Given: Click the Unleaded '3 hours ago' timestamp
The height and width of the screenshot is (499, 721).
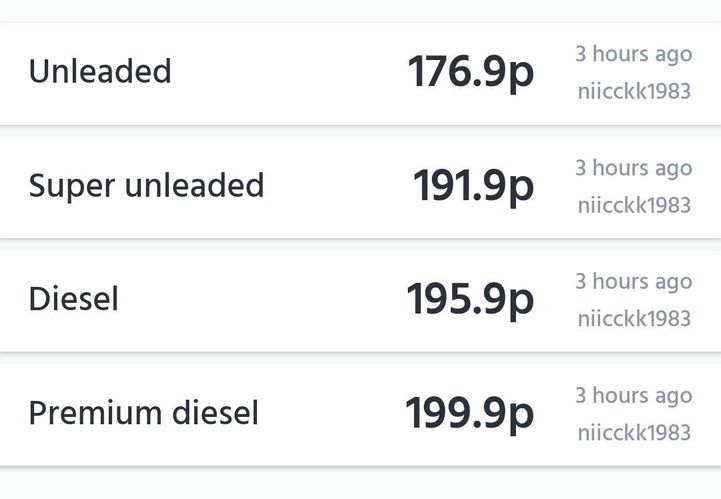Looking at the screenshot, I should click(x=634, y=54).
